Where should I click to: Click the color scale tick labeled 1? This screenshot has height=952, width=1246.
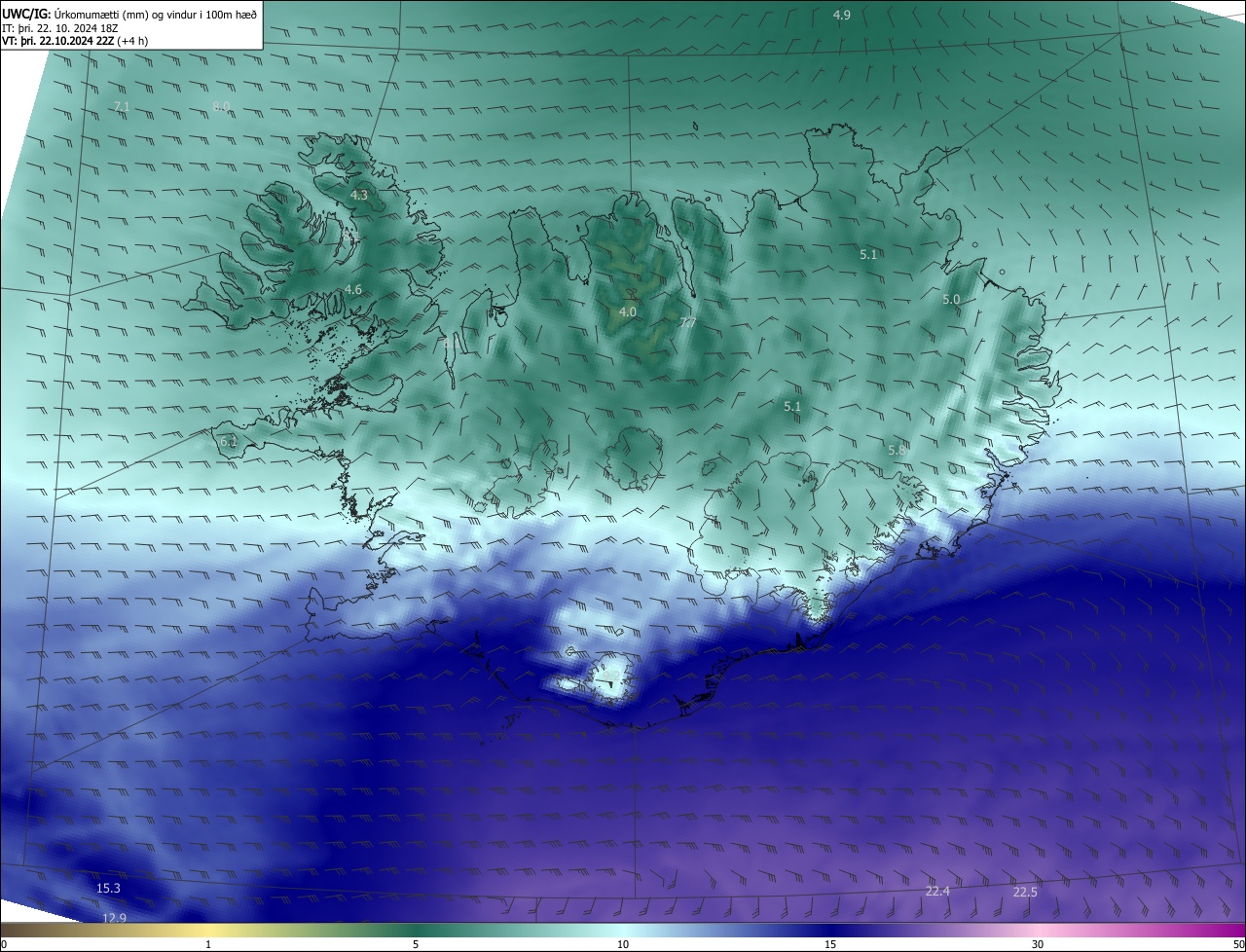pos(208,944)
